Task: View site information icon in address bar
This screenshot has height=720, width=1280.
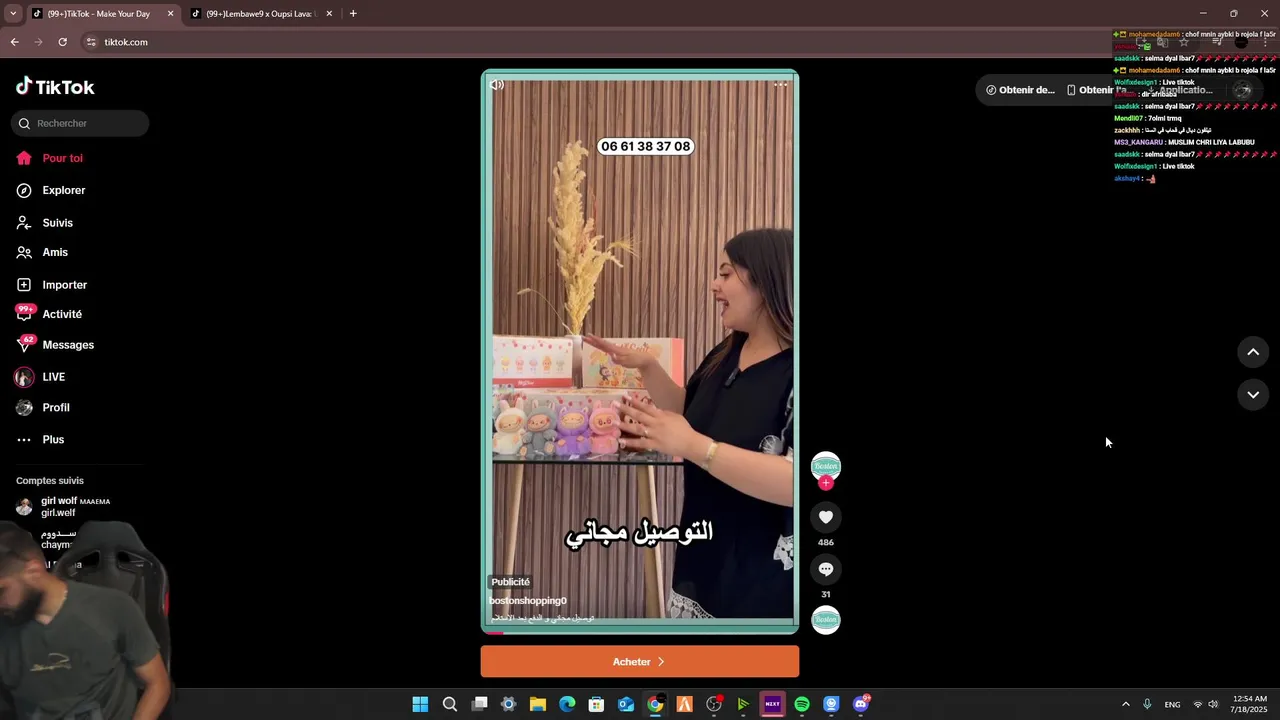Action: point(91,42)
